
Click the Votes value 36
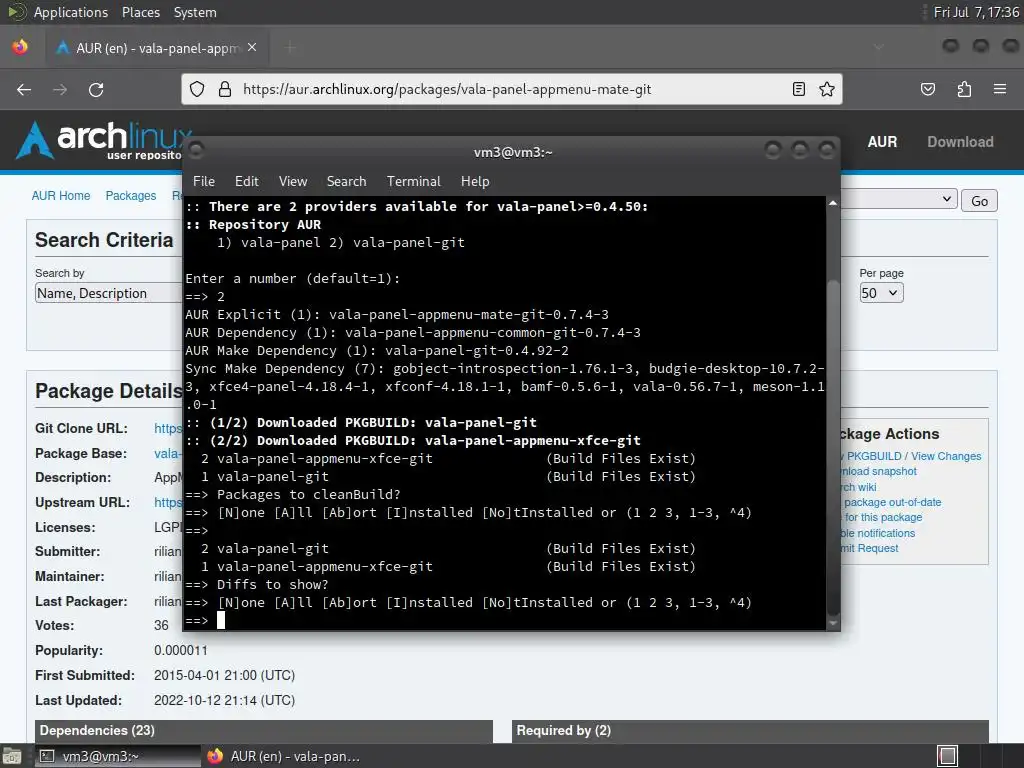[161, 626]
